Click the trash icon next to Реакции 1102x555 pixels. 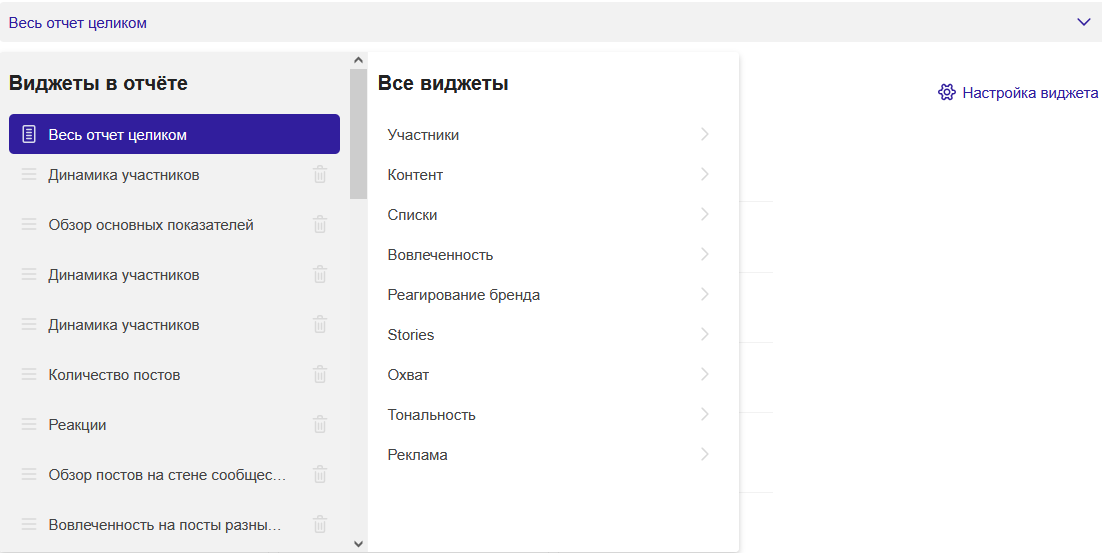[320, 424]
